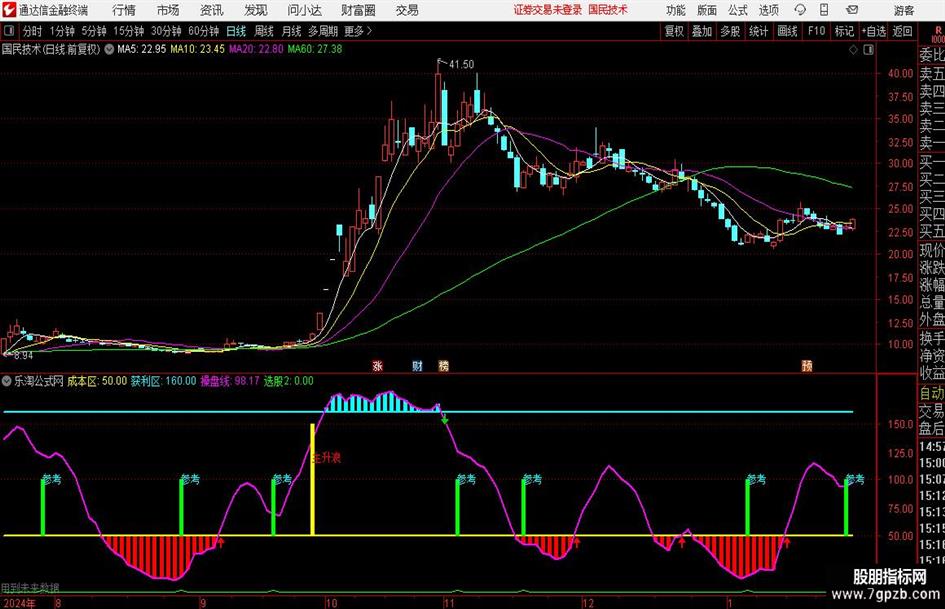Open the 发现 menu
945x609 pixels.
point(256,10)
